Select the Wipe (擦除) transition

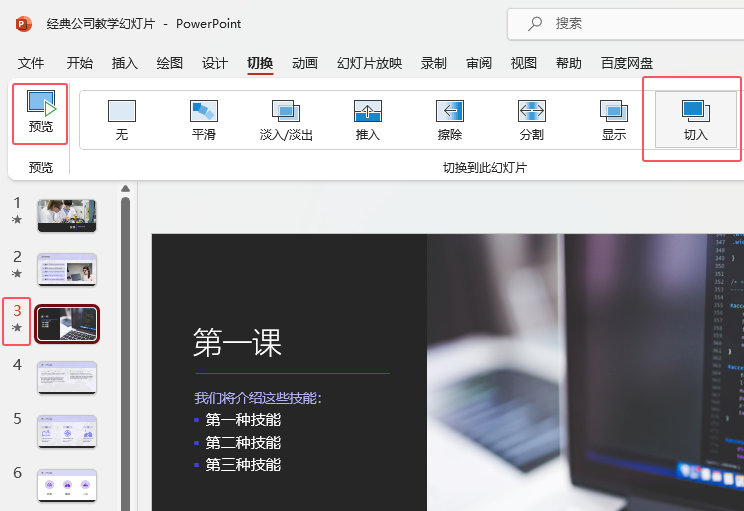(x=450, y=120)
